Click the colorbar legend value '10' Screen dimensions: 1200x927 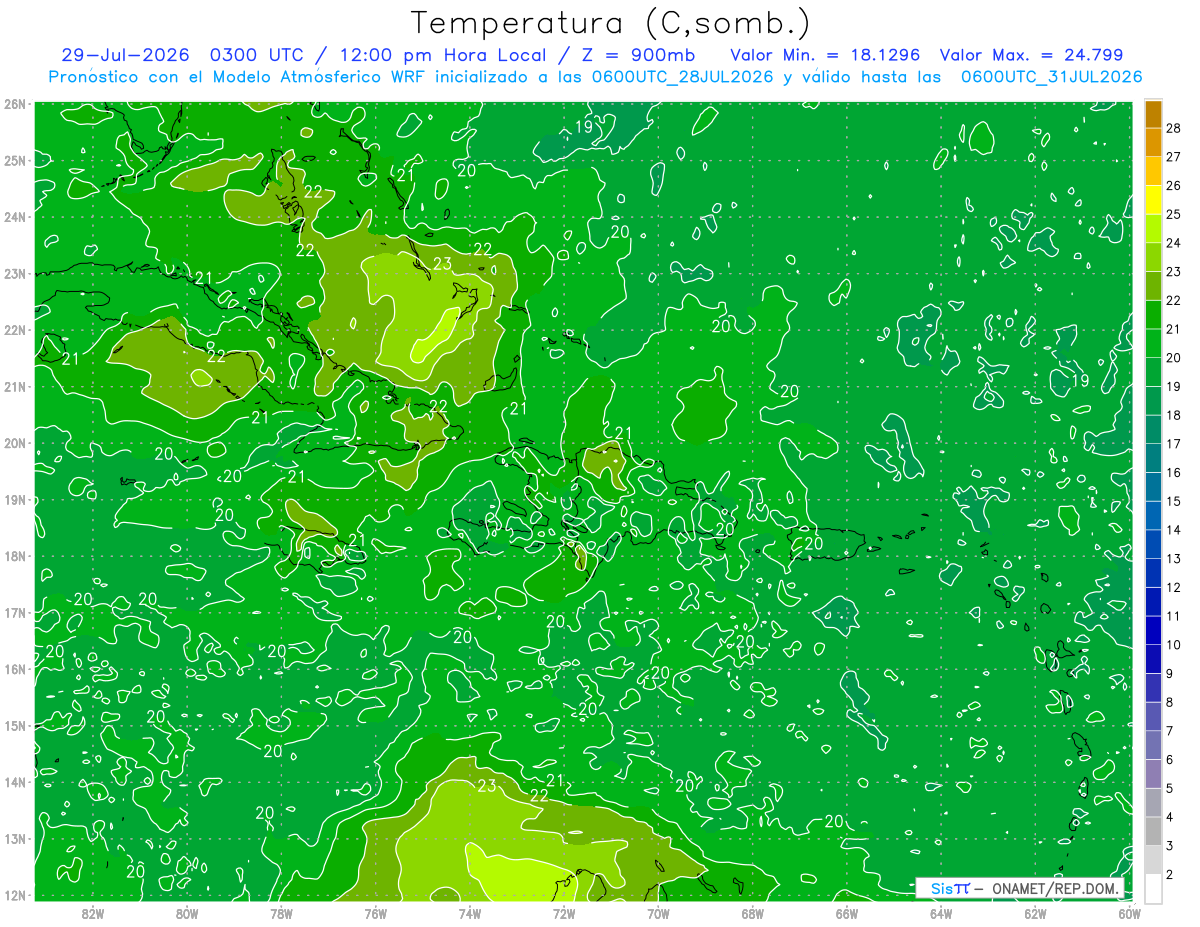[x=1174, y=645]
